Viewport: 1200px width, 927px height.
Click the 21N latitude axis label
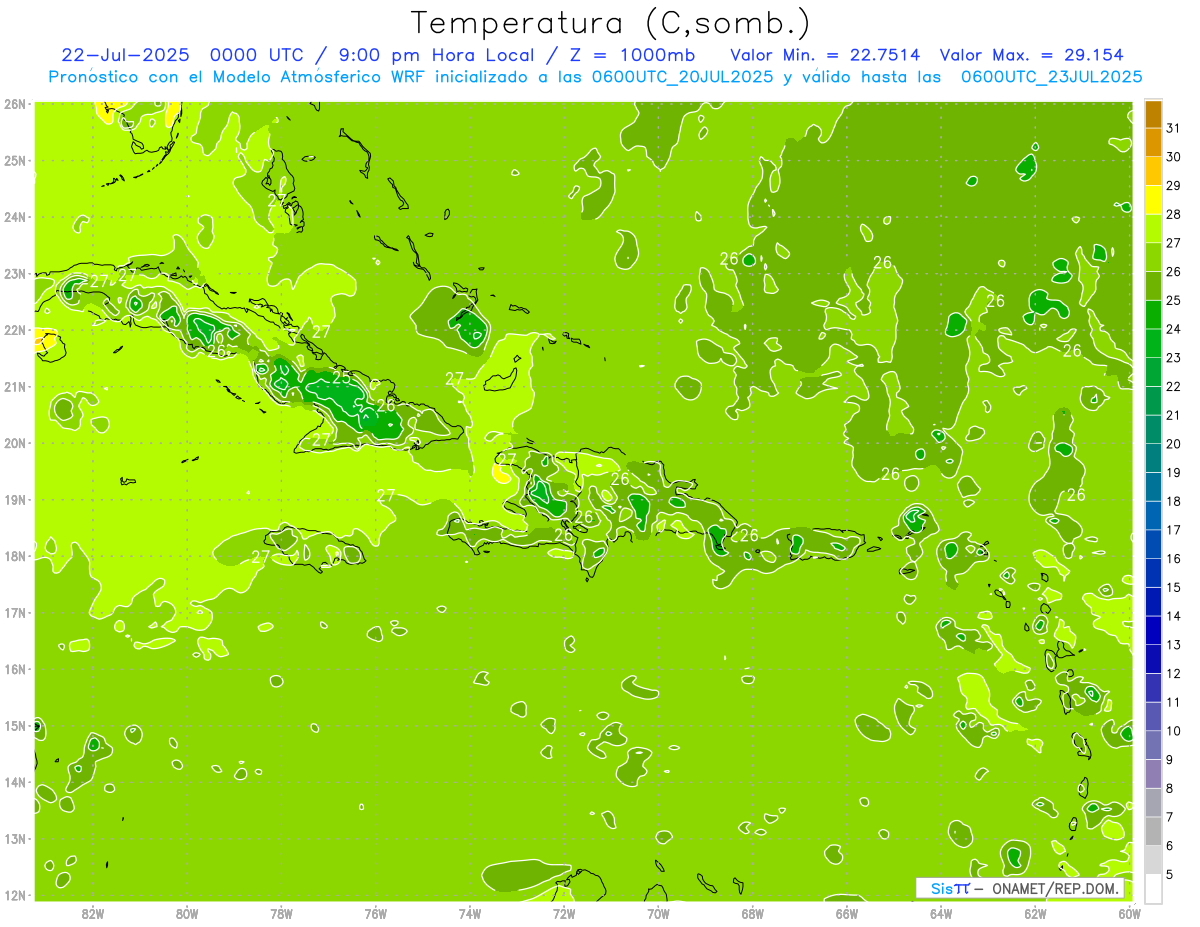tap(15, 386)
